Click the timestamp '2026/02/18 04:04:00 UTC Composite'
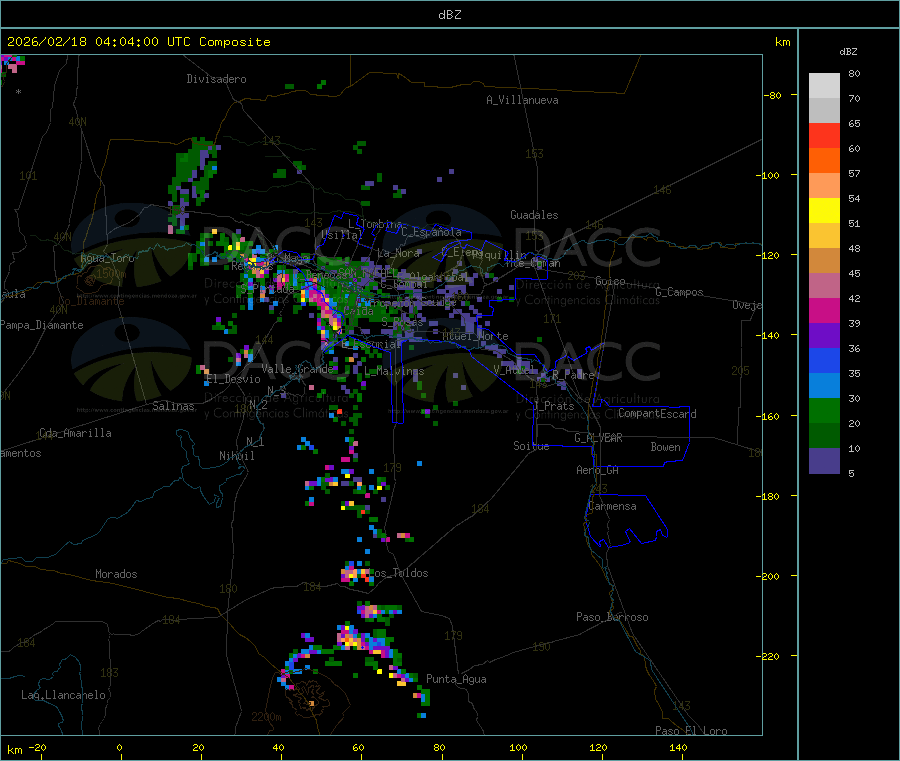 [x=138, y=42]
